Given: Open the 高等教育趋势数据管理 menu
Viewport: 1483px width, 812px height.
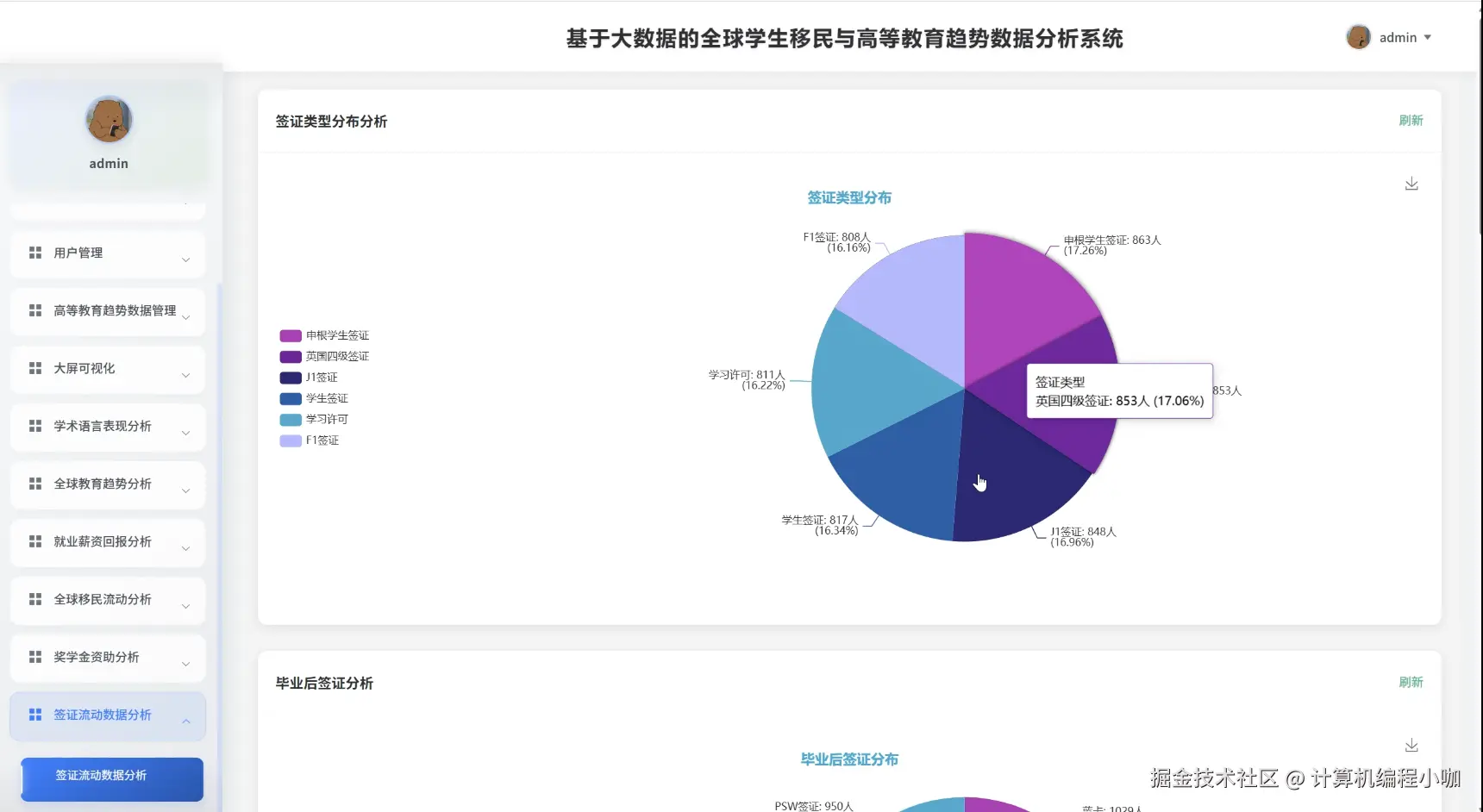Looking at the screenshot, I should (x=108, y=311).
